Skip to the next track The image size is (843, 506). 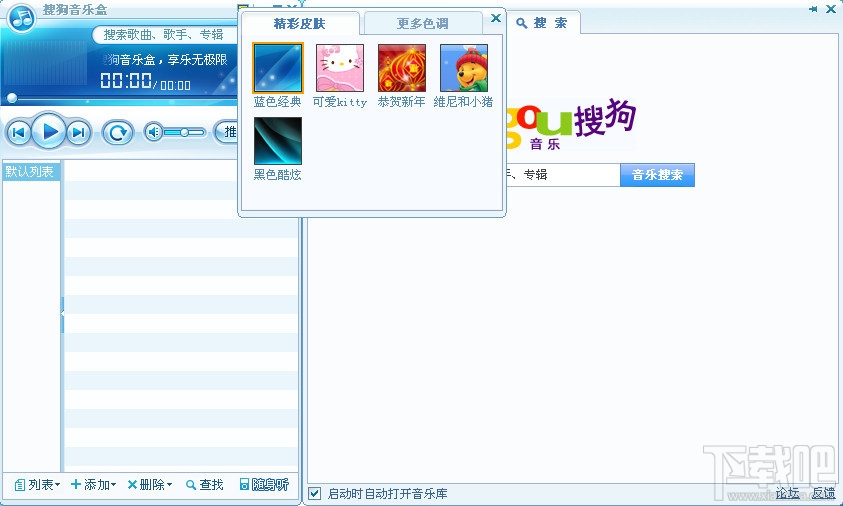78,132
